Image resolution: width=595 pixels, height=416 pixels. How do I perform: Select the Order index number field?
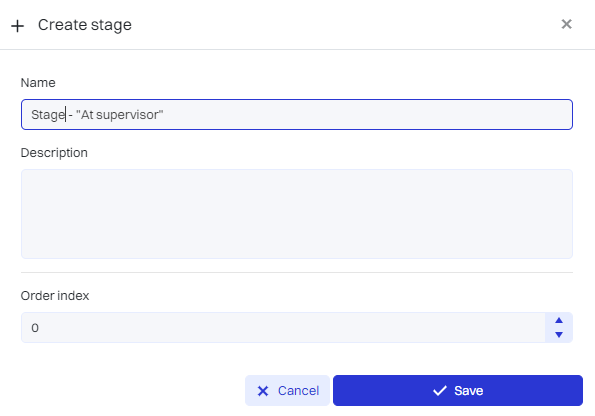[x=283, y=328]
